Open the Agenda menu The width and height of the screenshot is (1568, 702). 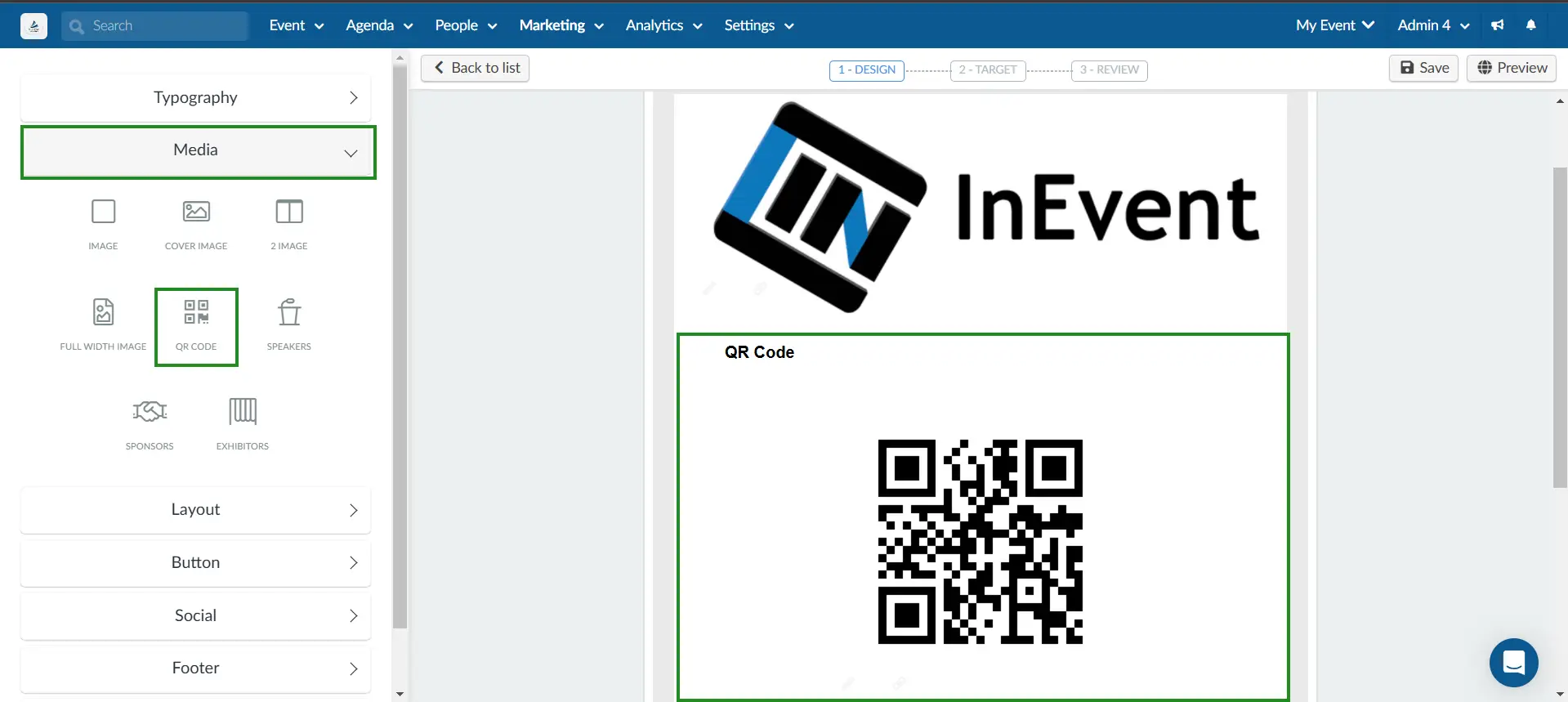[379, 25]
